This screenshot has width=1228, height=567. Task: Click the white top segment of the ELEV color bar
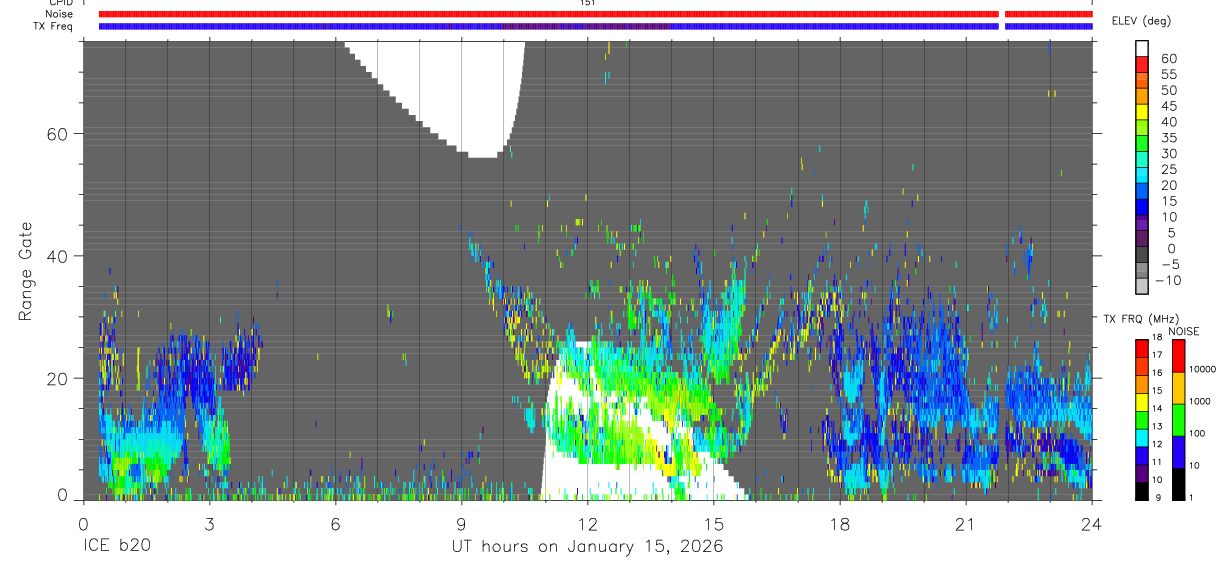[1143, 47]
